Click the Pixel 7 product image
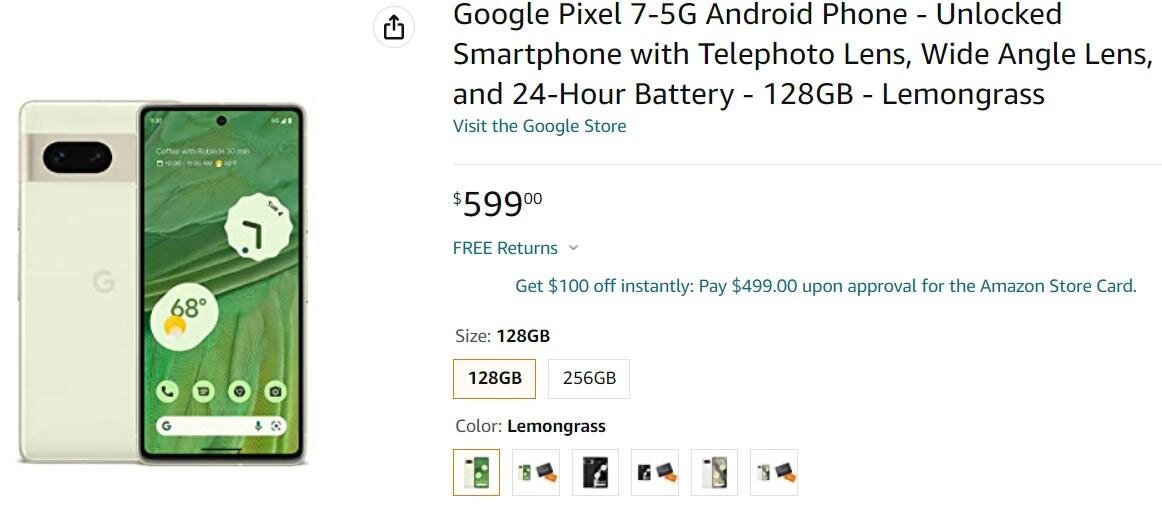The height and width of the screenshot is (517, 1162). click(162, 282)
